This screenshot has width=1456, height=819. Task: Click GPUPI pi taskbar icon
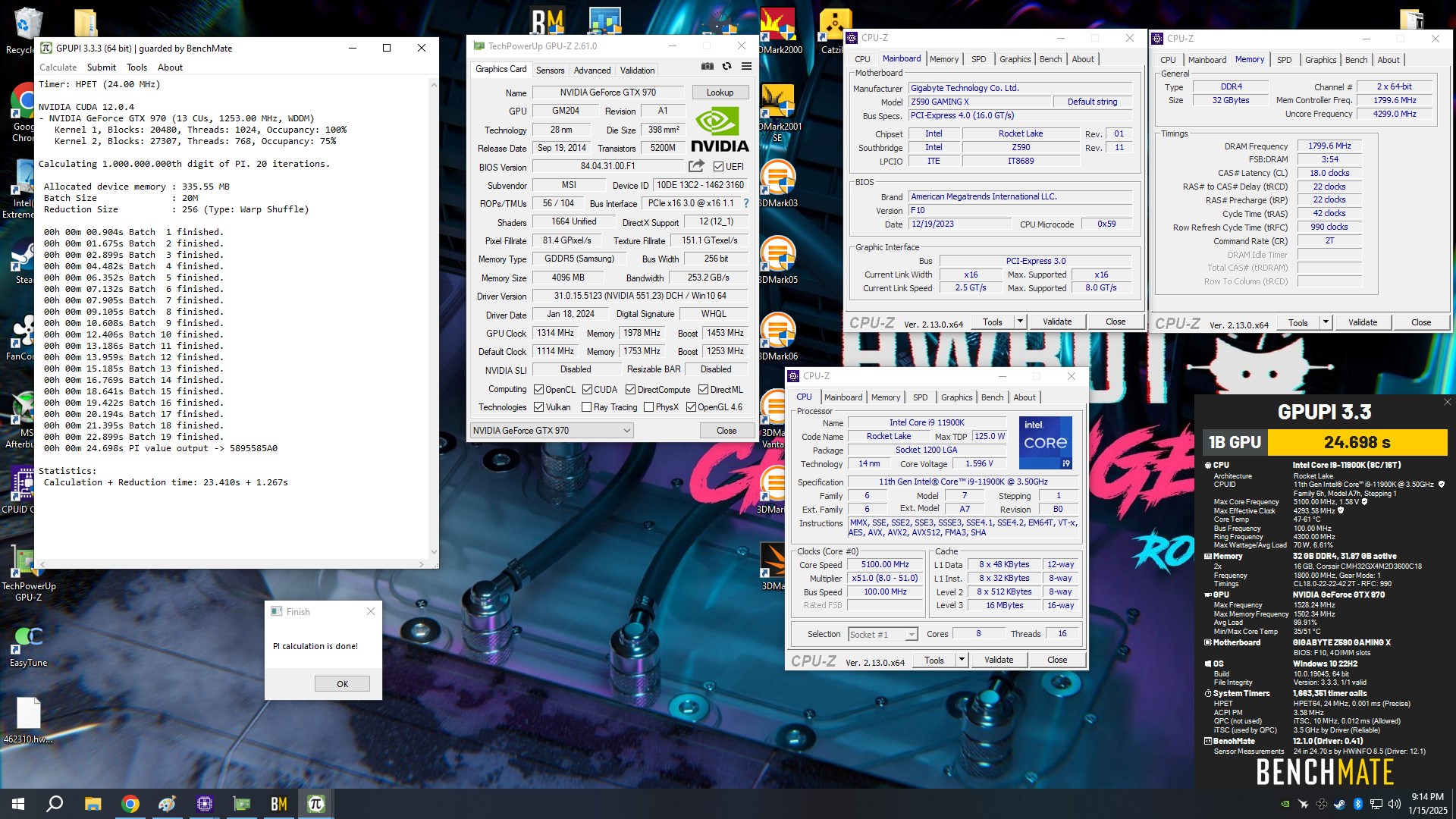(x=316, y=804)
